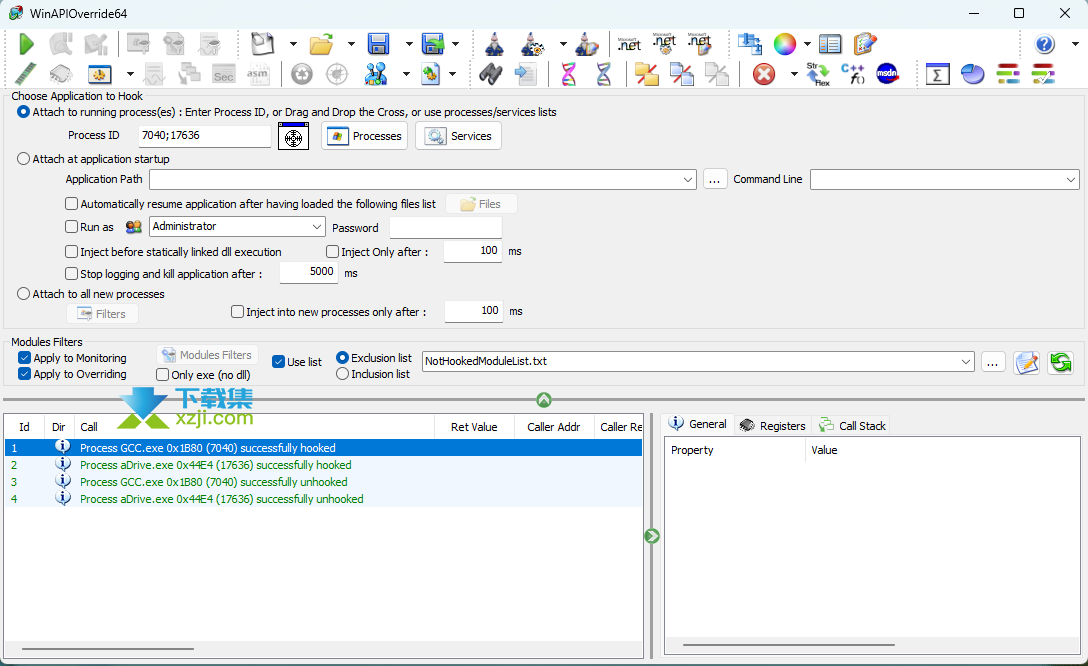
Task: Click the open folder toolbar icon
Action: pyautogui.click(x=321, y=44)
